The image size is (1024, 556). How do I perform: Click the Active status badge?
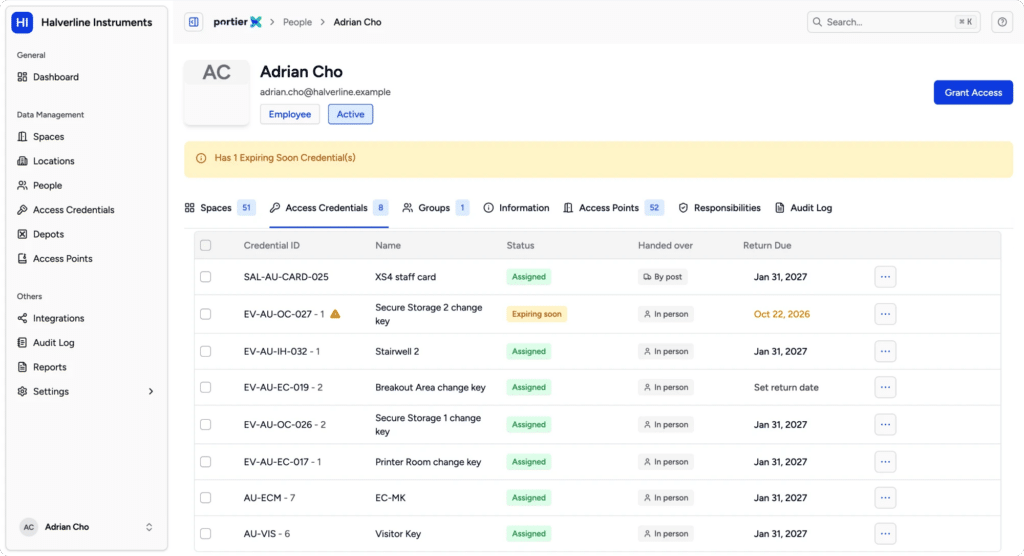pos(351,114)
